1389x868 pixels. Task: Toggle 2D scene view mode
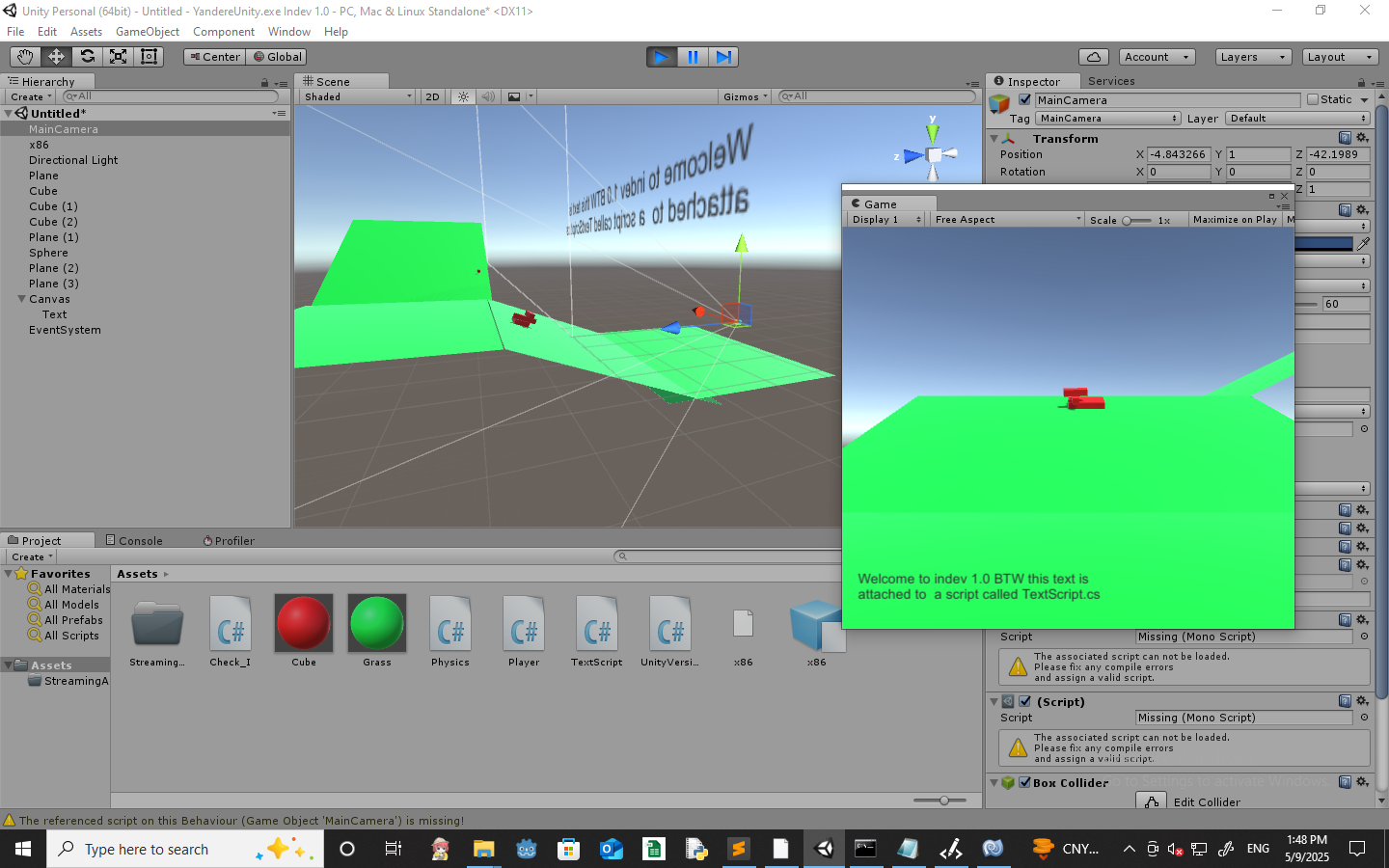click(432, 96)
